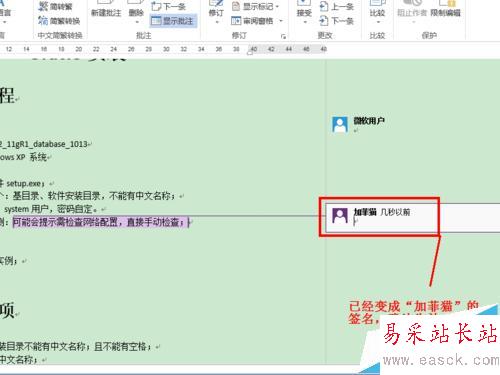Click the 加菲猫 comment avatar icon
Image resolution: width=500 pixels, height=375 pixels.
click(x=340, y=216)
